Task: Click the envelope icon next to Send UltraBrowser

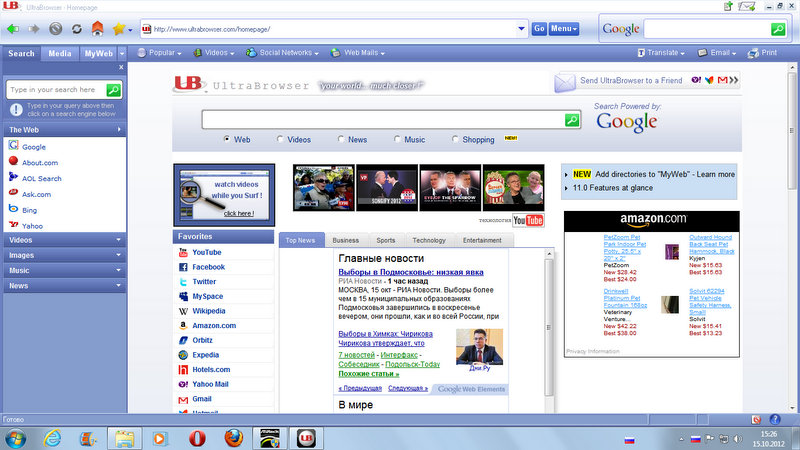Action: 565,82
